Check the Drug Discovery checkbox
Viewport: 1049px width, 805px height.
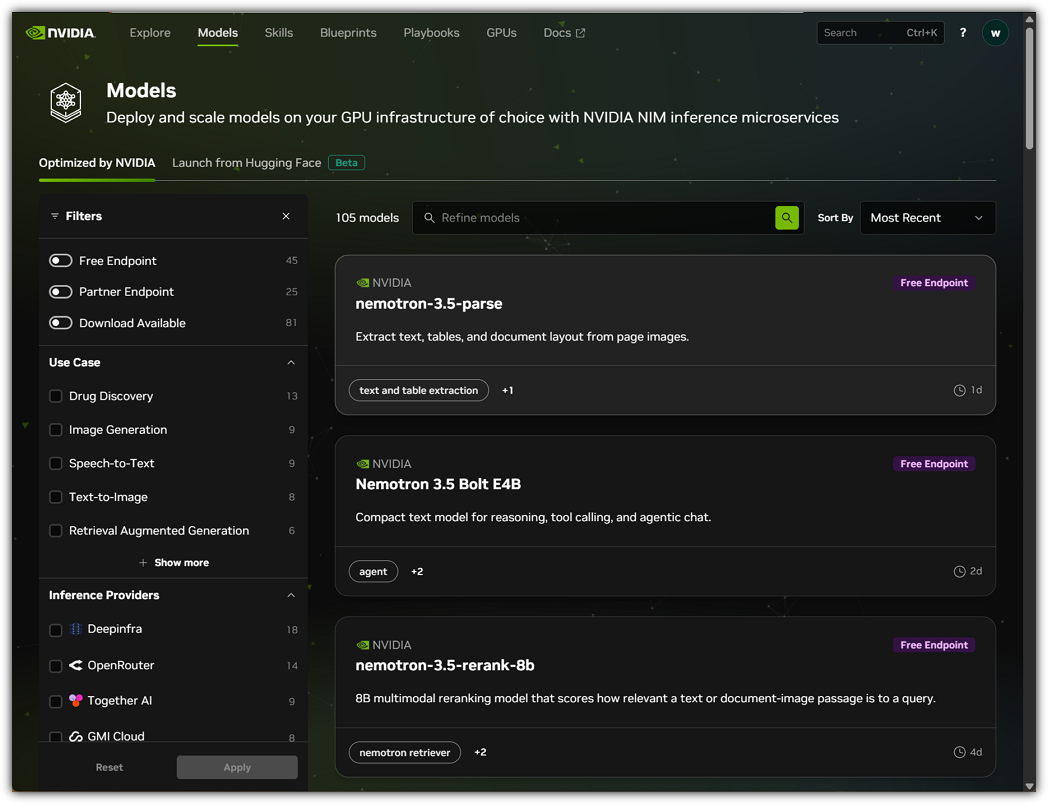[56, 396]
